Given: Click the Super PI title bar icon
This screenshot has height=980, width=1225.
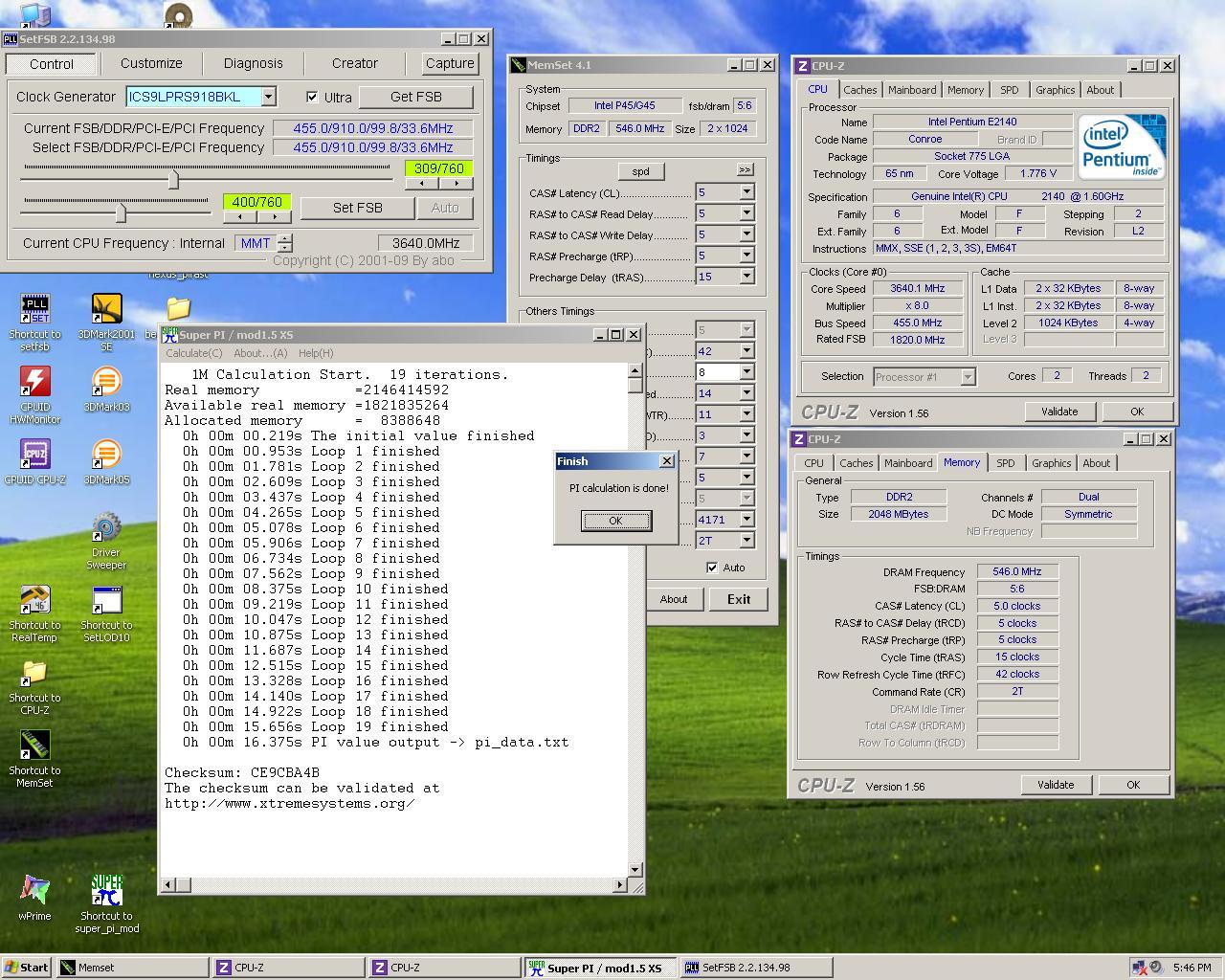Looking at the screenshot, I should click(169, 334).
